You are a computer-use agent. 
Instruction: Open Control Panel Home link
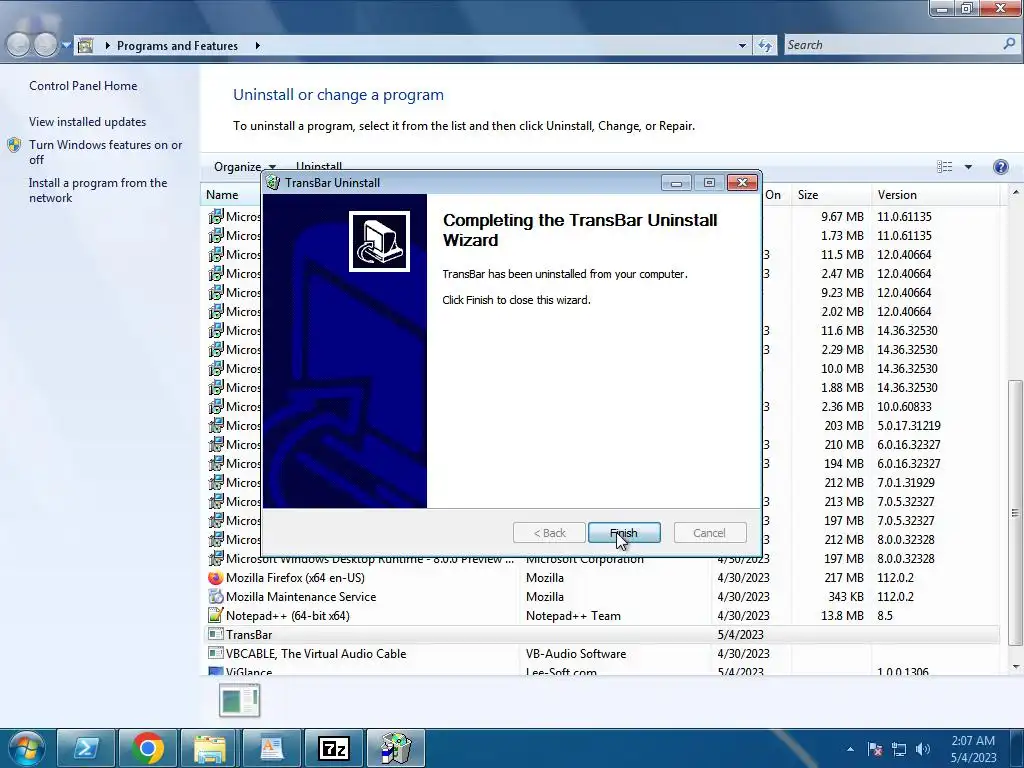[x=83, y=86]
